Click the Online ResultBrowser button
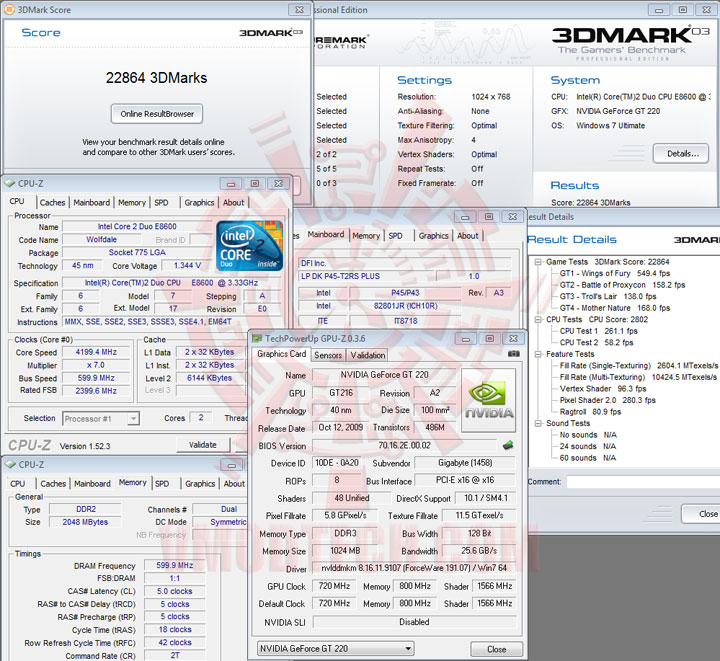Viewport: 720px width, 661px height. tap(157, 114)
